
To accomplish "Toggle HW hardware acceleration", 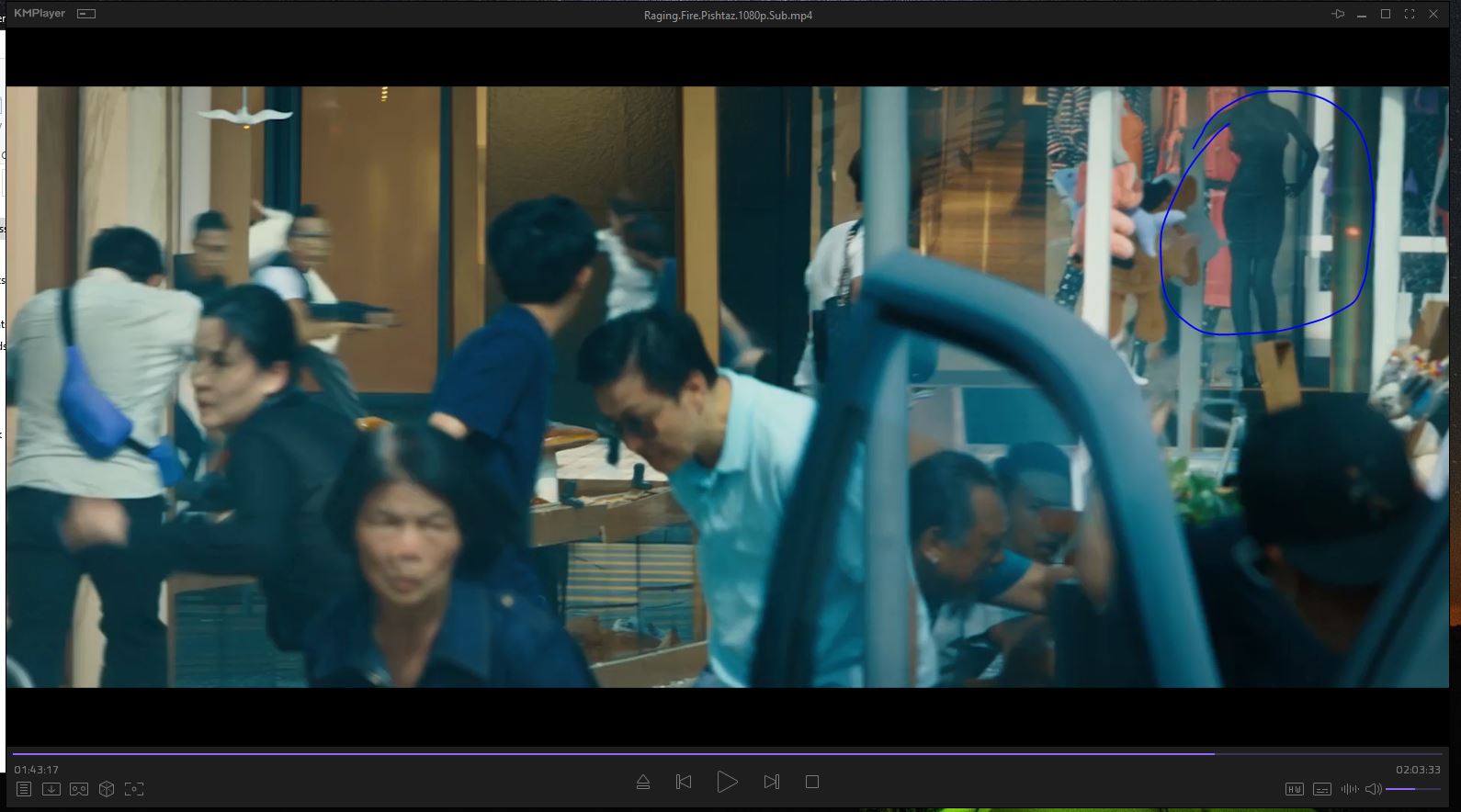I will point(1294,789).
